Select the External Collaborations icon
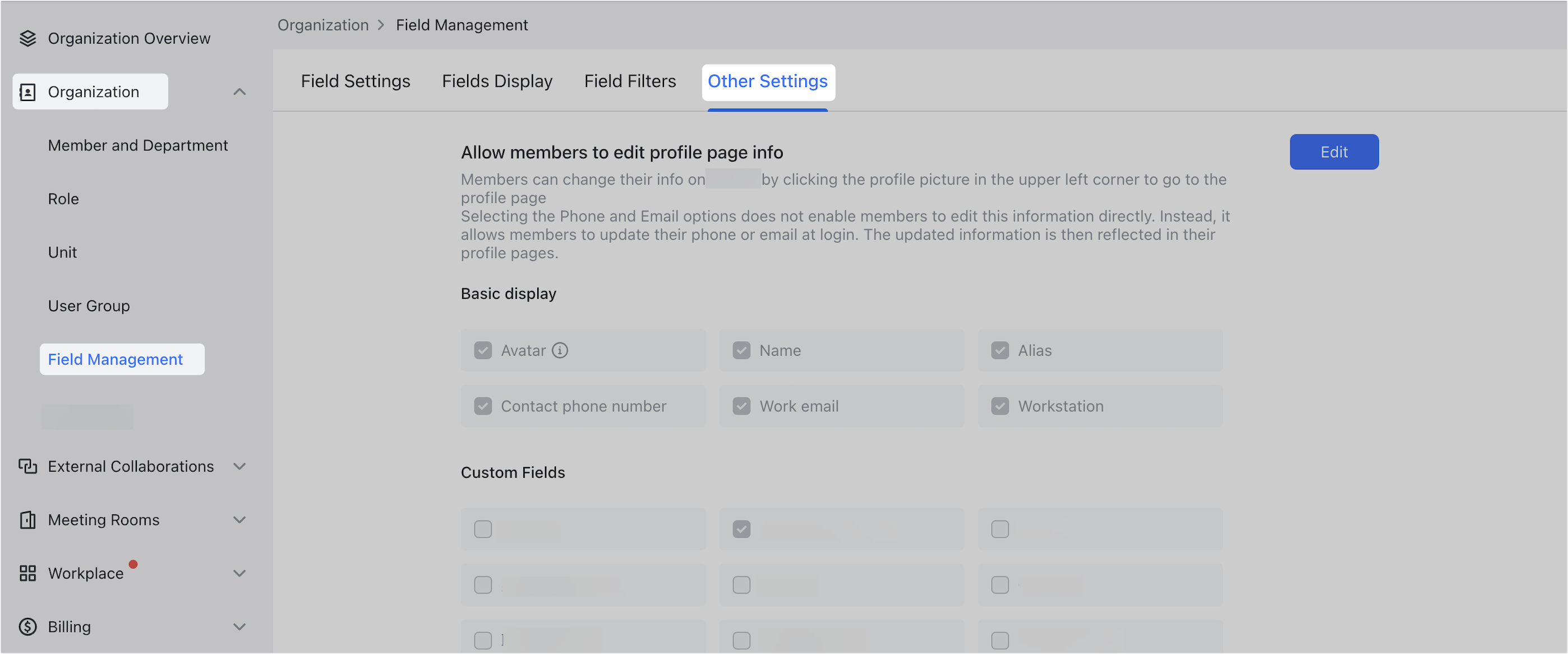The height and width of the screenshot is (654, 1568). (28, 466)
